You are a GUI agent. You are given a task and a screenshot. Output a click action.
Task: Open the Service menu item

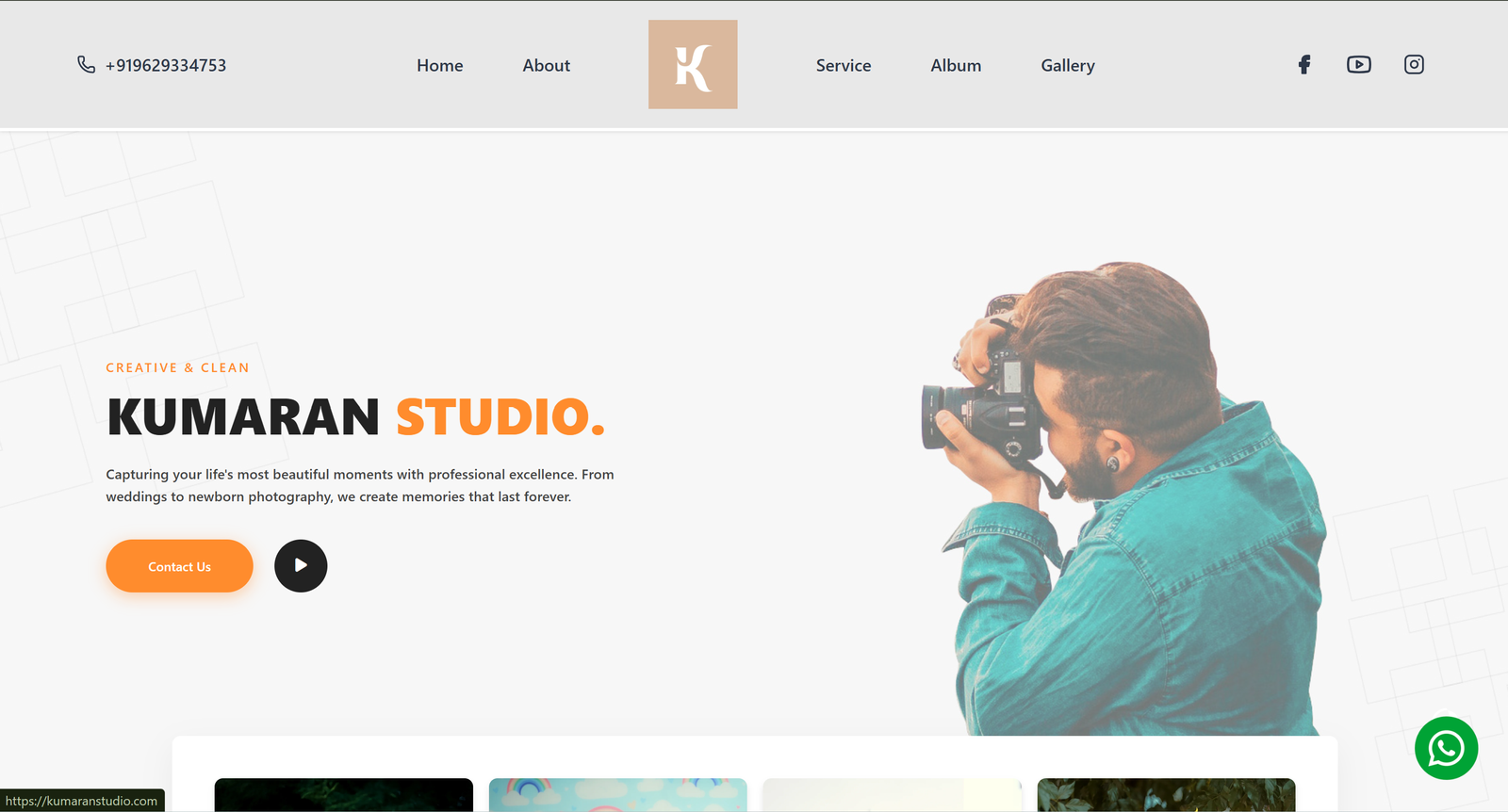pos(844,65)
